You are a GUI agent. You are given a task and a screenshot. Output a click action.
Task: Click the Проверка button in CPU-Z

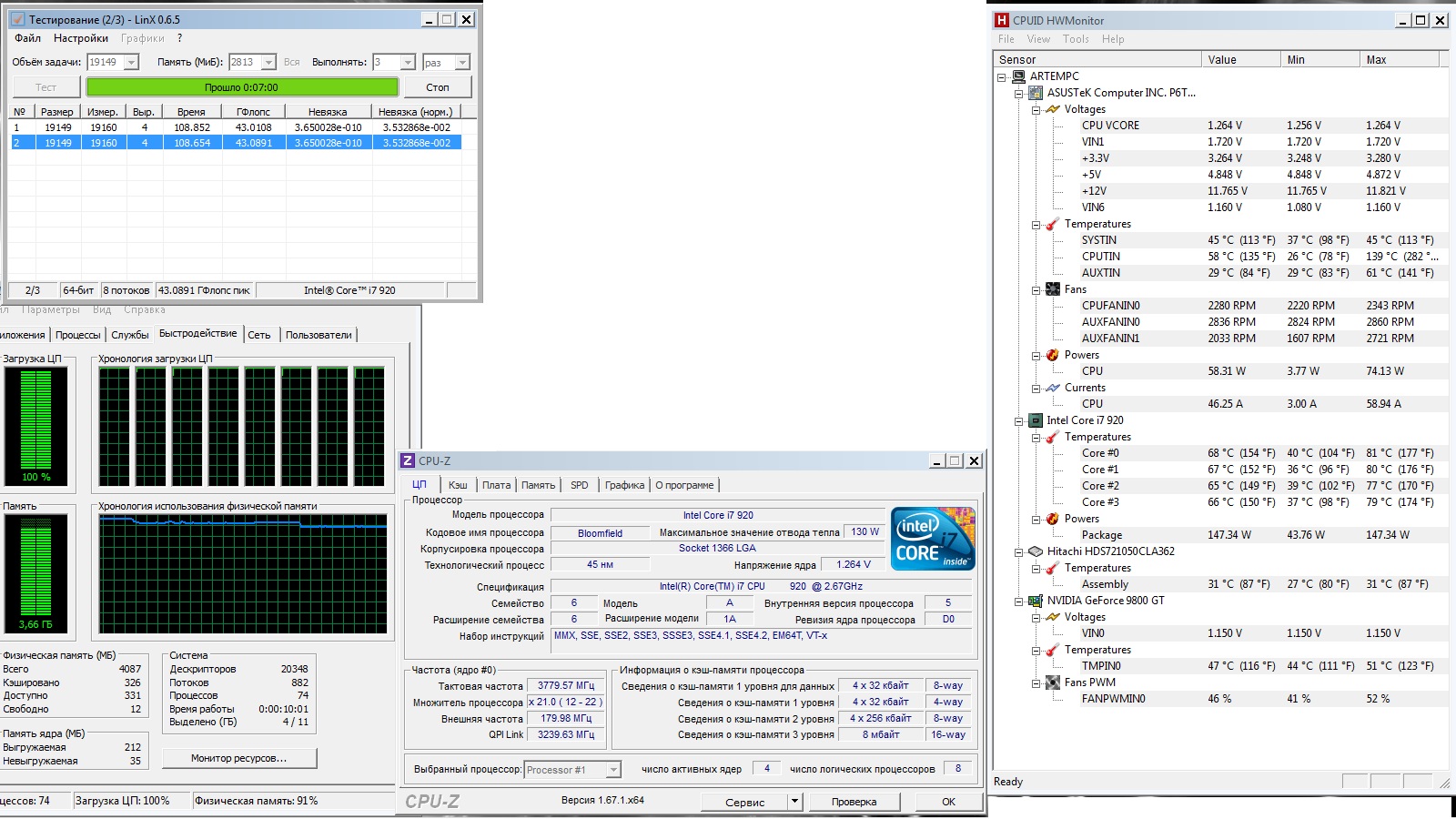(x=854, y=802)
